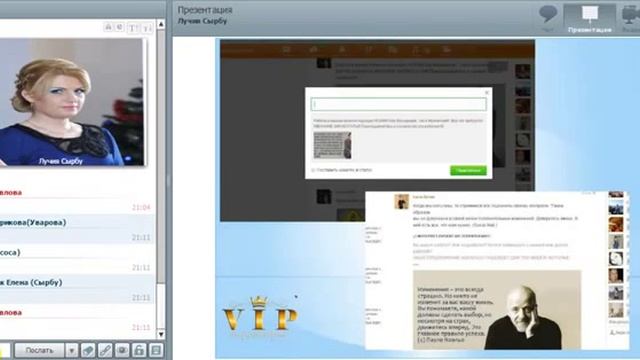640x360 pixels.
Task: Click the Paulo Coelho quote image
Action: pos(497,309)
